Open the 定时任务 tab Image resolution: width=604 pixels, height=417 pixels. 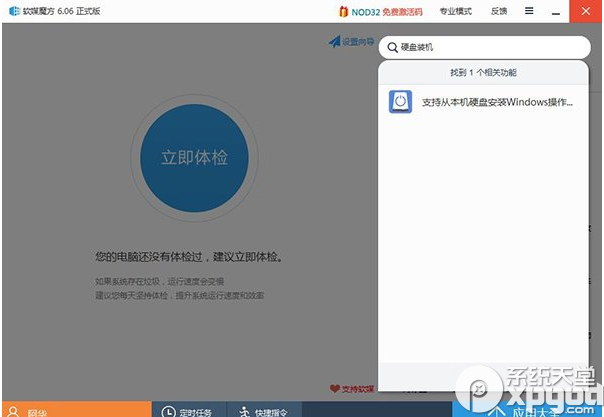click(189, 409)
